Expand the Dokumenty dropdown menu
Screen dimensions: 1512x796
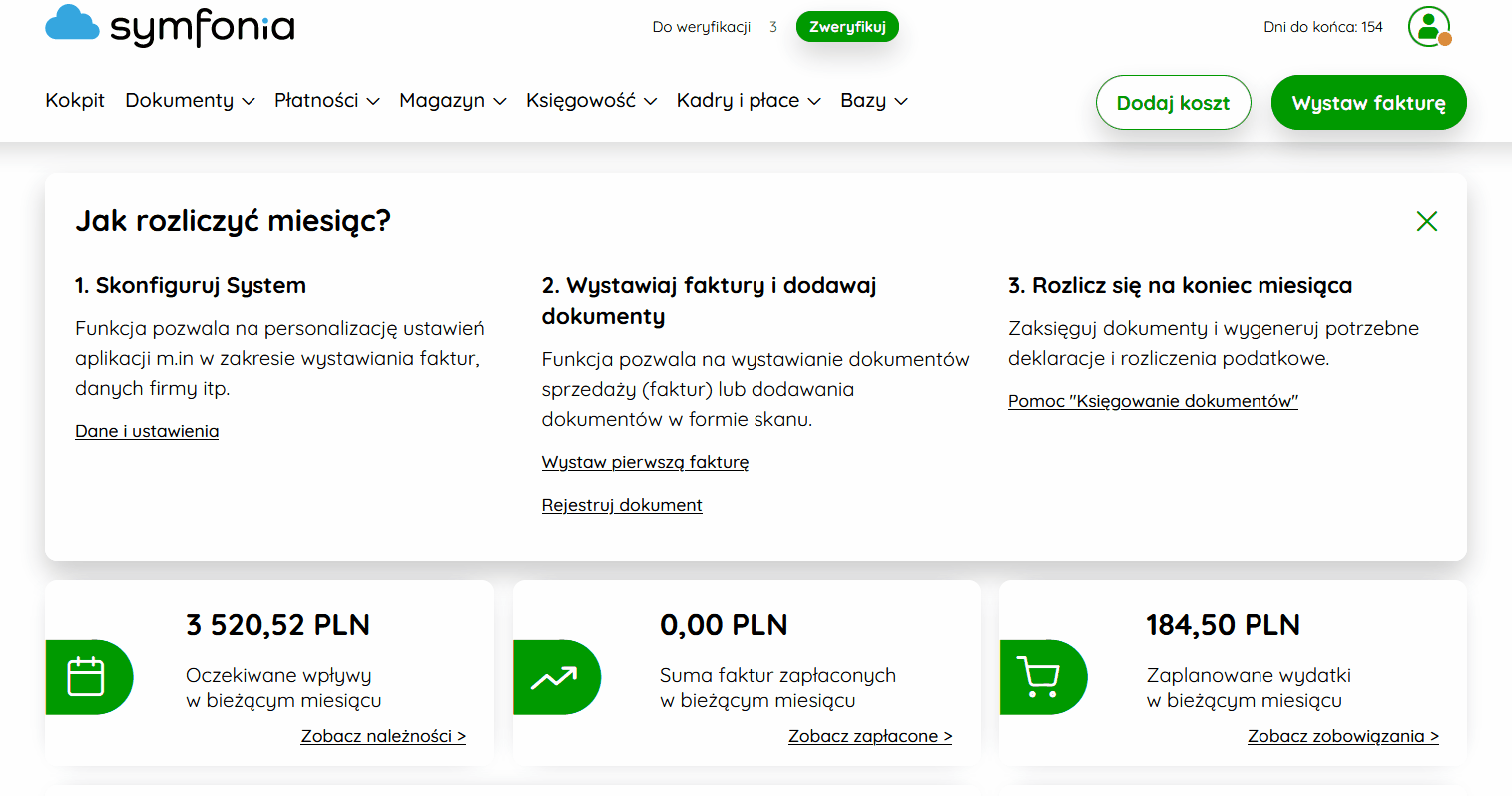tap(190, 100)
